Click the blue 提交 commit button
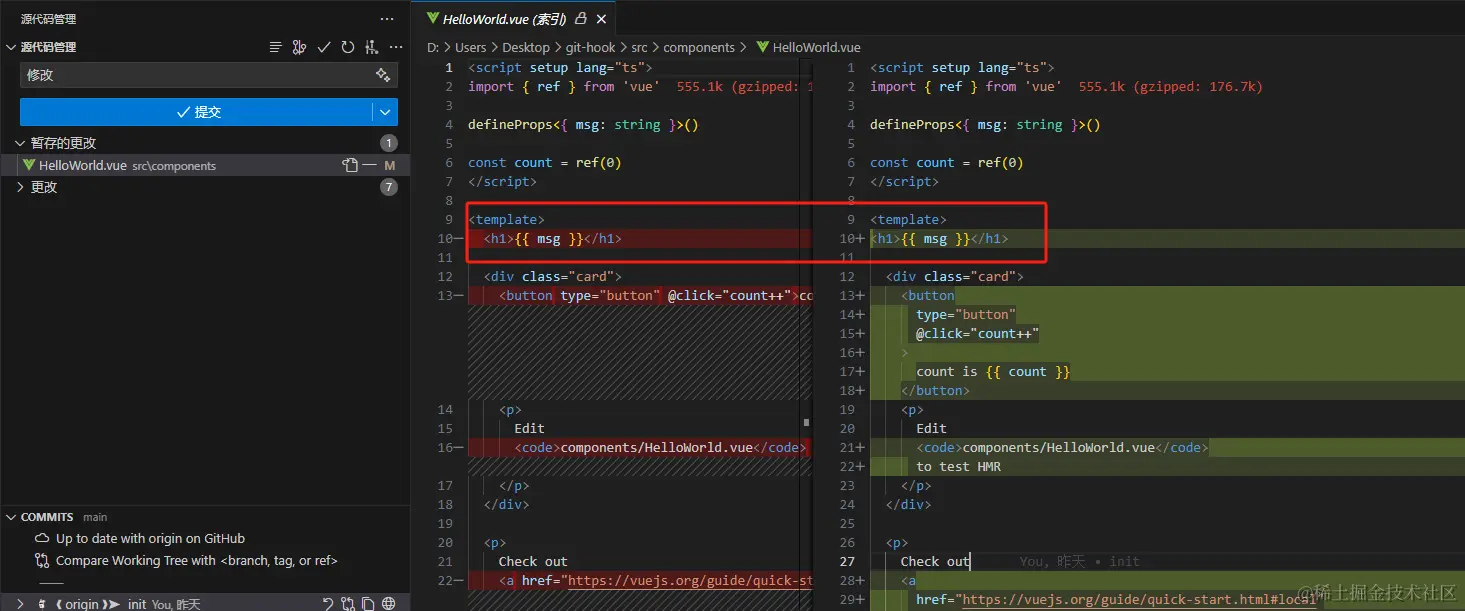 [197, 112]
